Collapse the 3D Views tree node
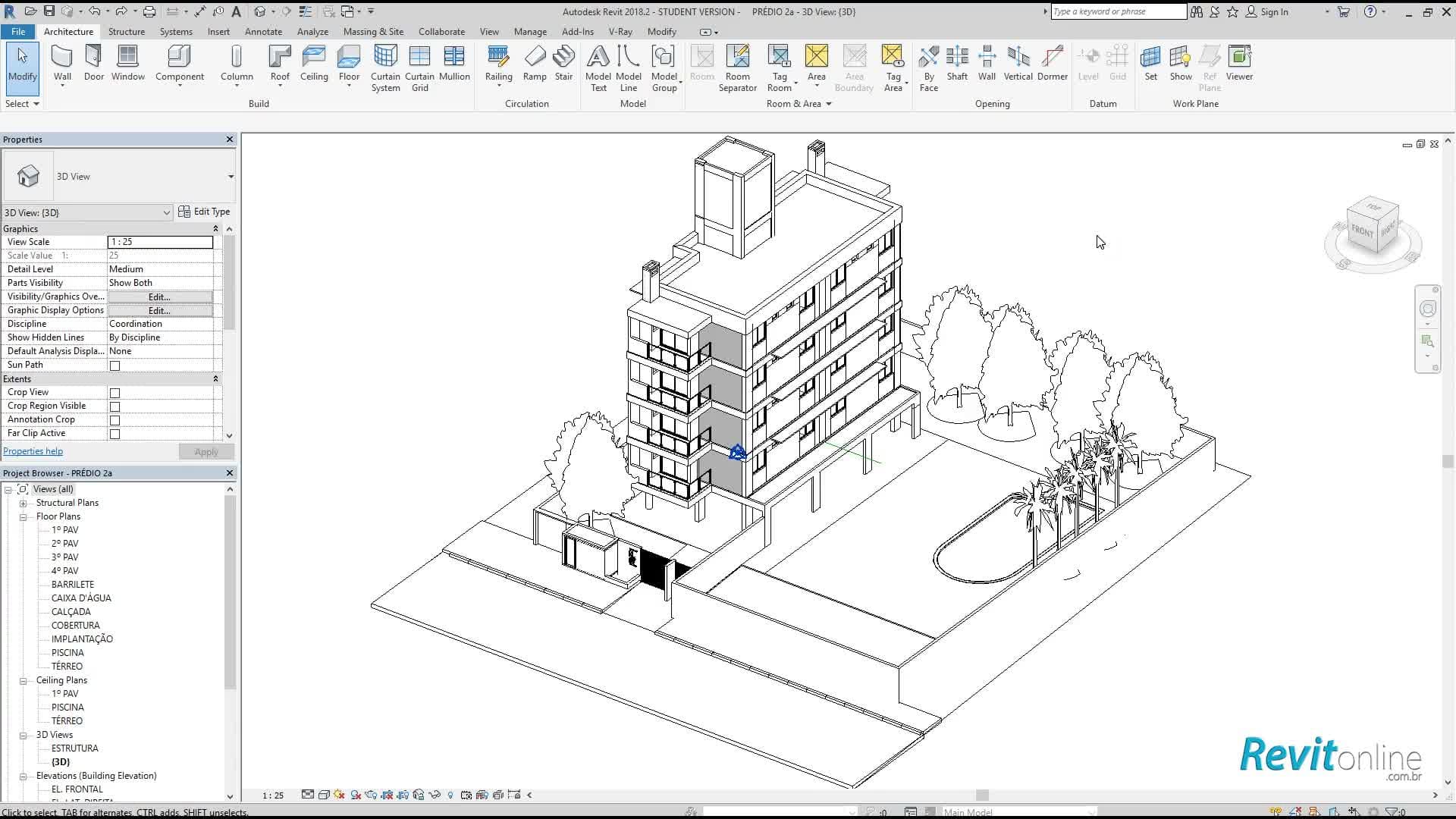The width and height of the screenshot is (1456, 819). click(x=23, y=736)
